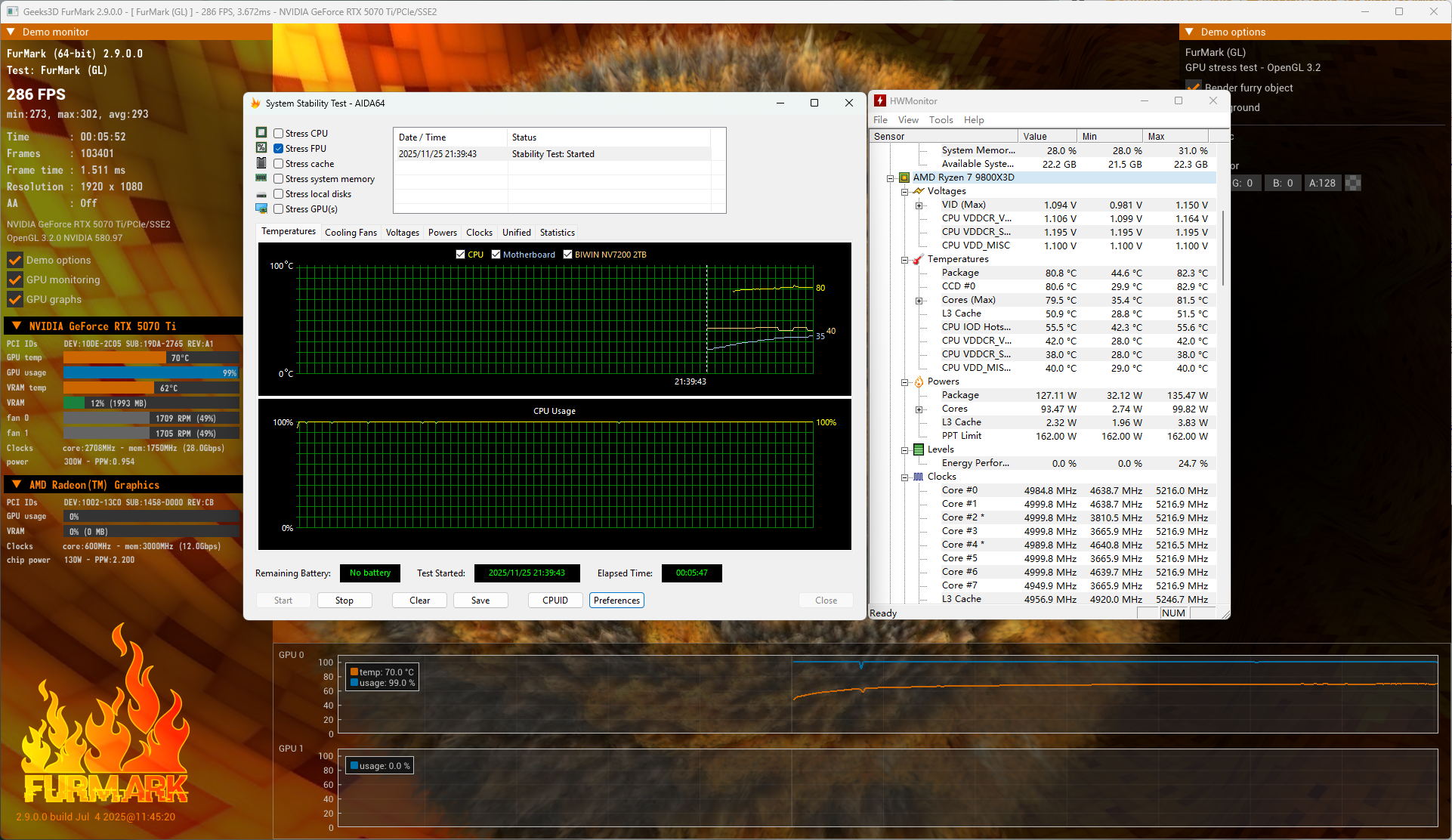Click the Levels green bar icon
1452x840 pixels.
(919, 449)
